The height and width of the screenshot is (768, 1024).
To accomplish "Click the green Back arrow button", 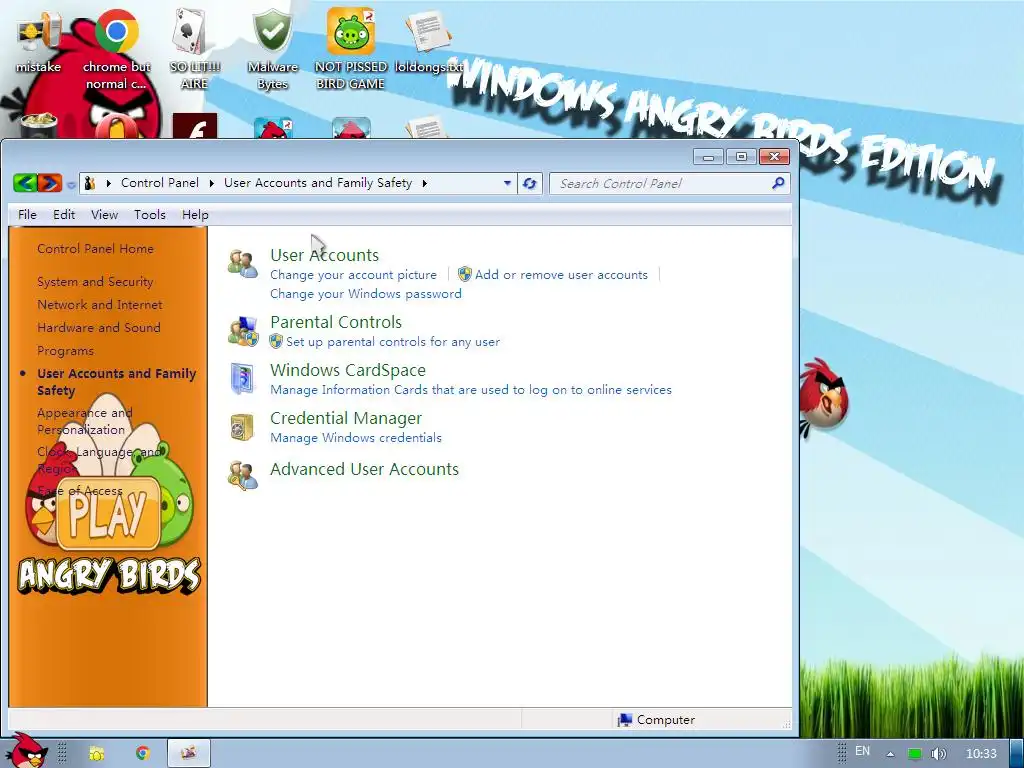I will point(25,183).
